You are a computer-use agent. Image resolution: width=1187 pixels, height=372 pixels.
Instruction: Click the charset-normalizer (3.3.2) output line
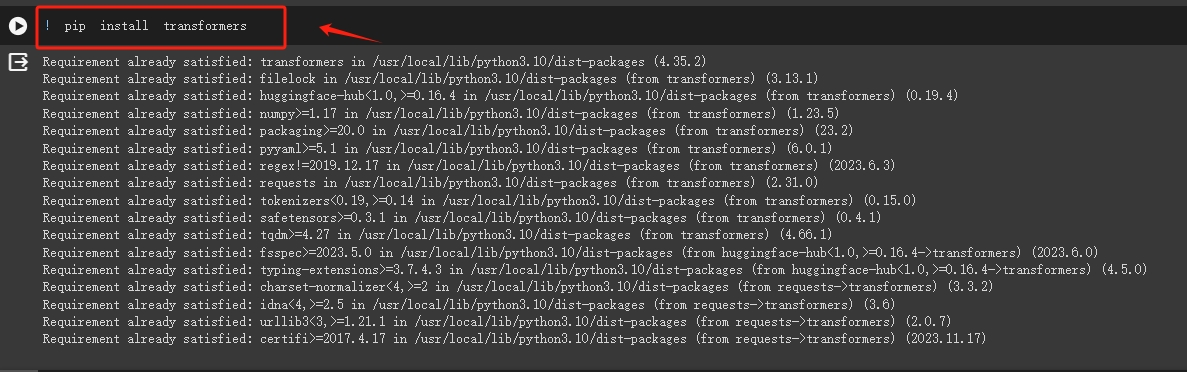tap(518, 287)
